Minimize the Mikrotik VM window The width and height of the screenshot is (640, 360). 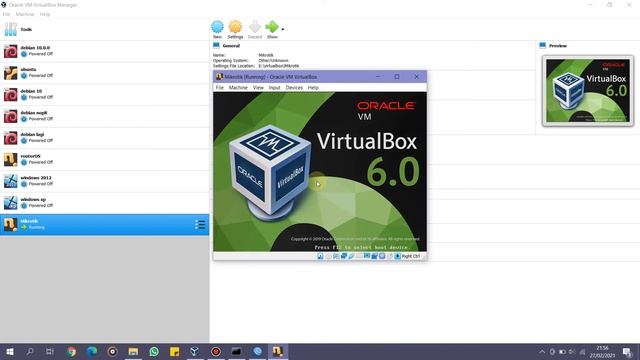coord(378,77)
